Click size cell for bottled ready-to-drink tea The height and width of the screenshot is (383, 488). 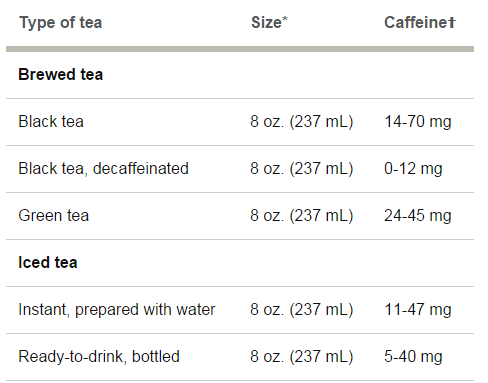click(x=302, y=357)
